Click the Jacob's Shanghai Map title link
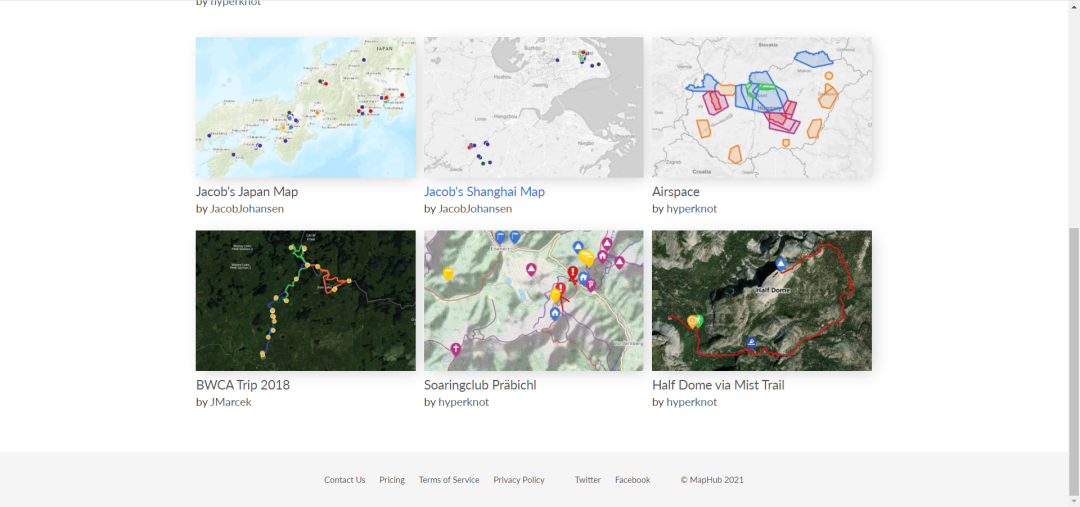 point(484,192)
